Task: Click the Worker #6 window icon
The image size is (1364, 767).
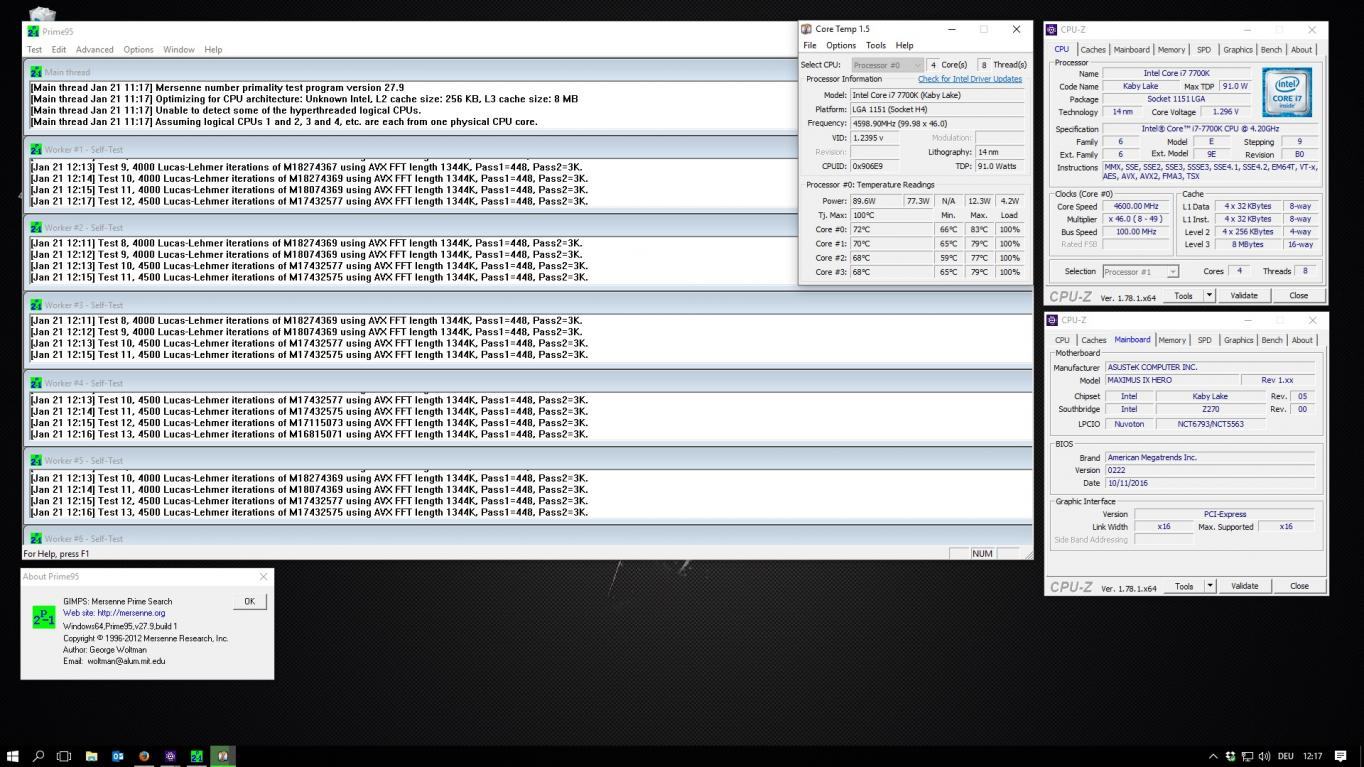Action: pos(36,538)
